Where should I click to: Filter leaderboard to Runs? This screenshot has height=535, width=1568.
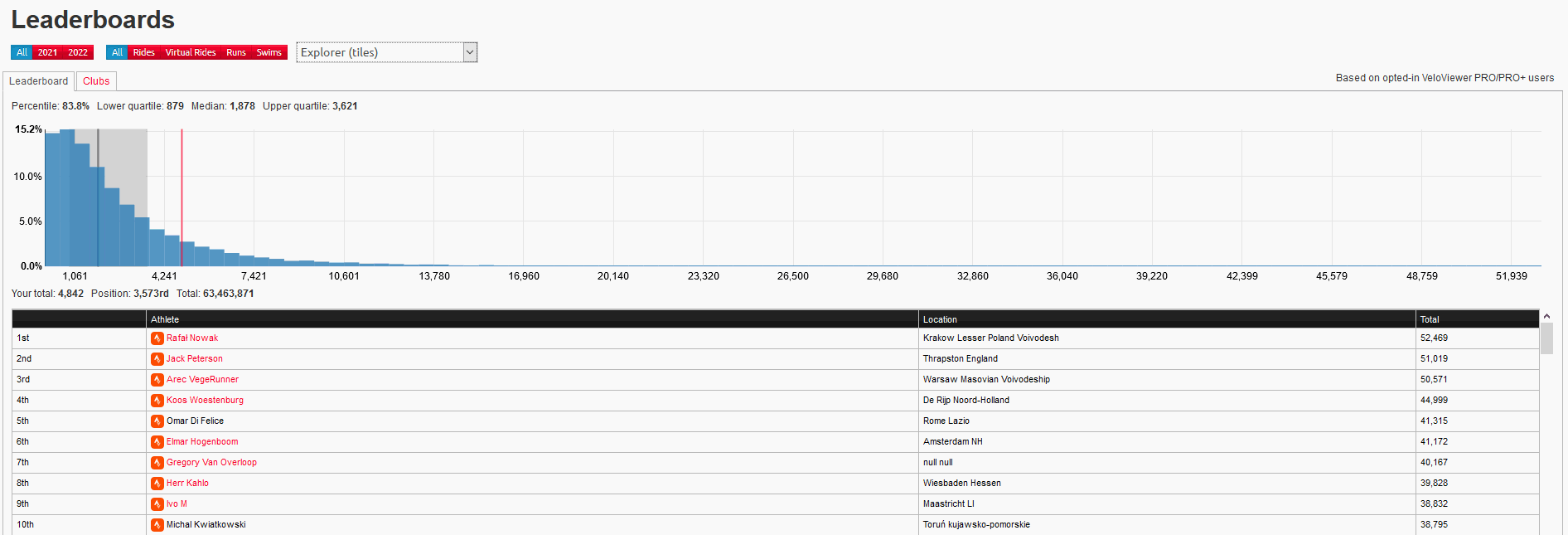[236, 52]
